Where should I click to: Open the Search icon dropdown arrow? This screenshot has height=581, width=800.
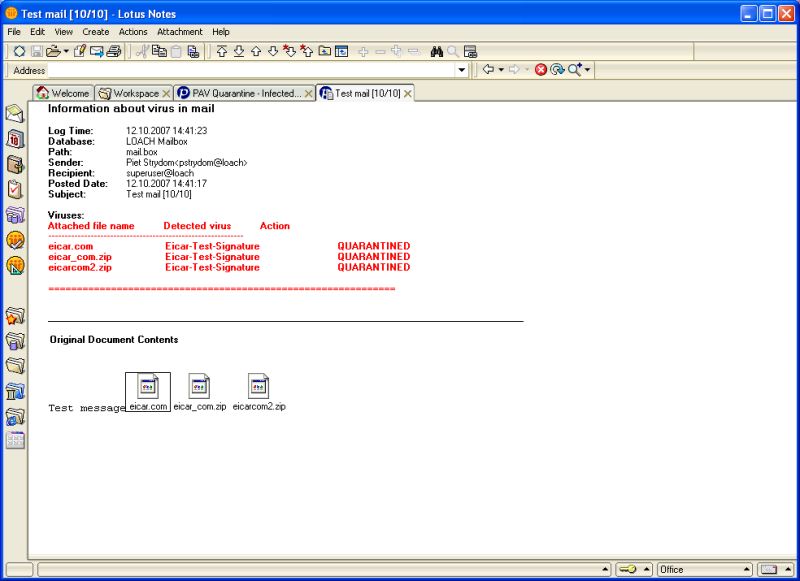point(587,70)
